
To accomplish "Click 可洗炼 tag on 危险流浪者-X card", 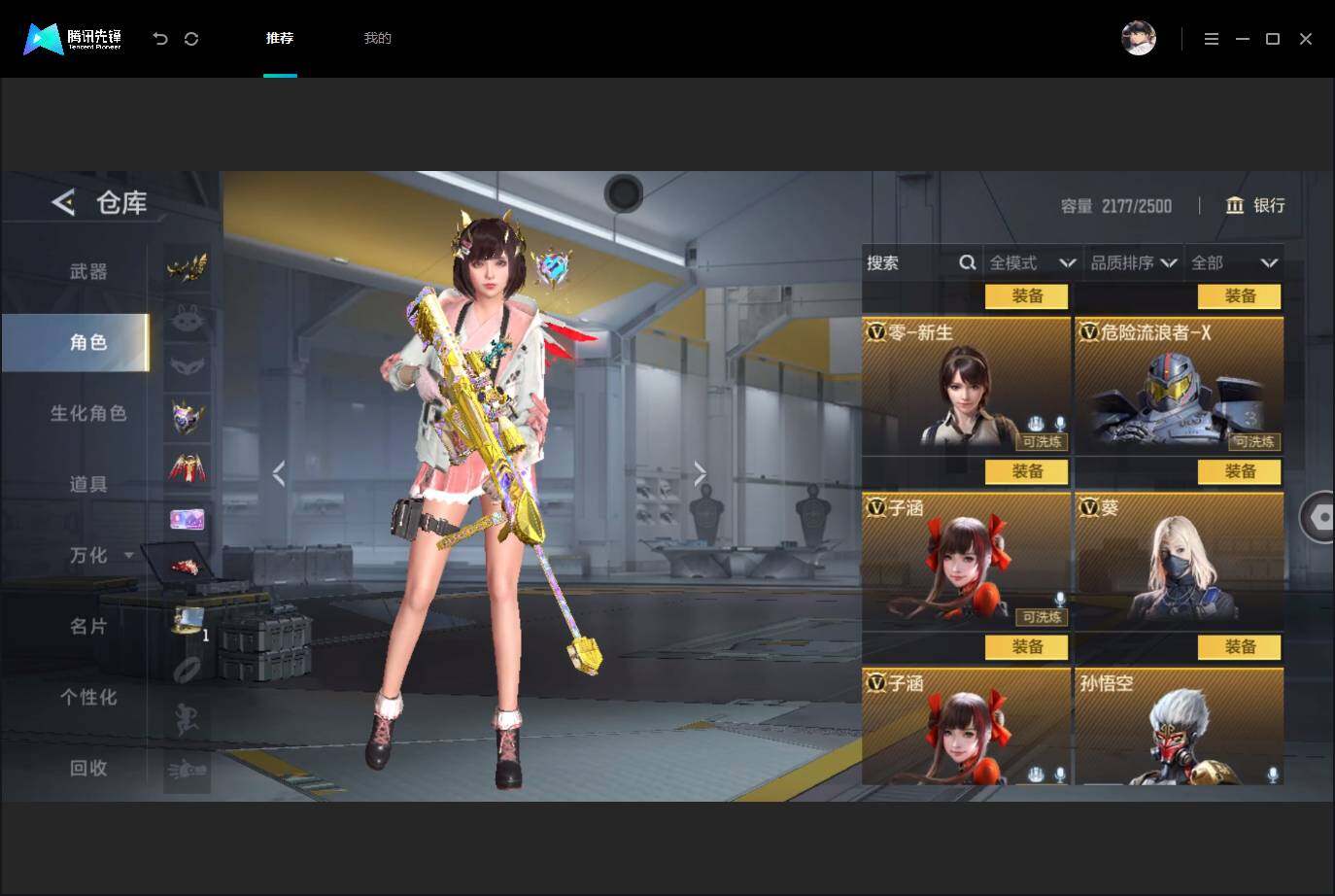I will tap(1253, 442).
